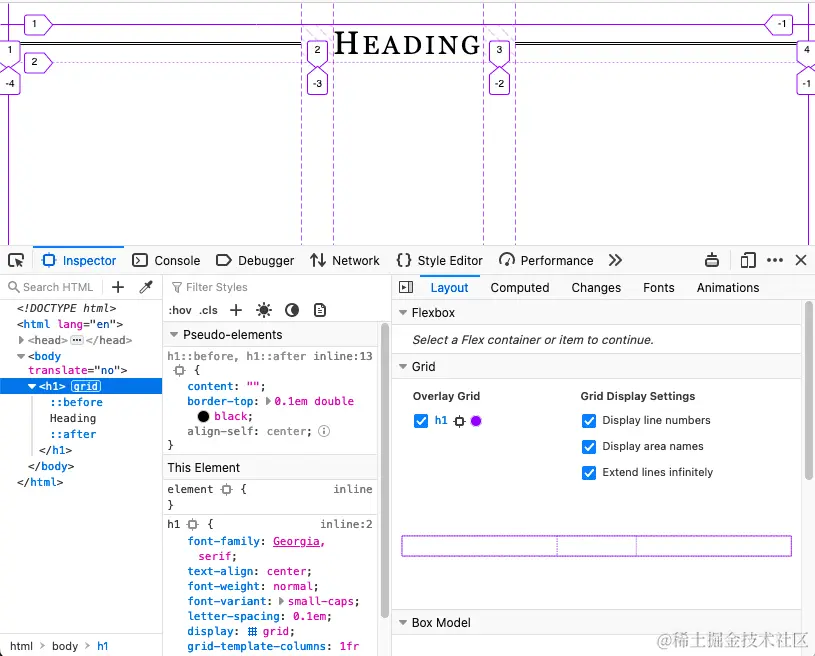This screenshot has height=656, width=815.
Task: Open the Style Editor panel
Action: coord(440,260)
